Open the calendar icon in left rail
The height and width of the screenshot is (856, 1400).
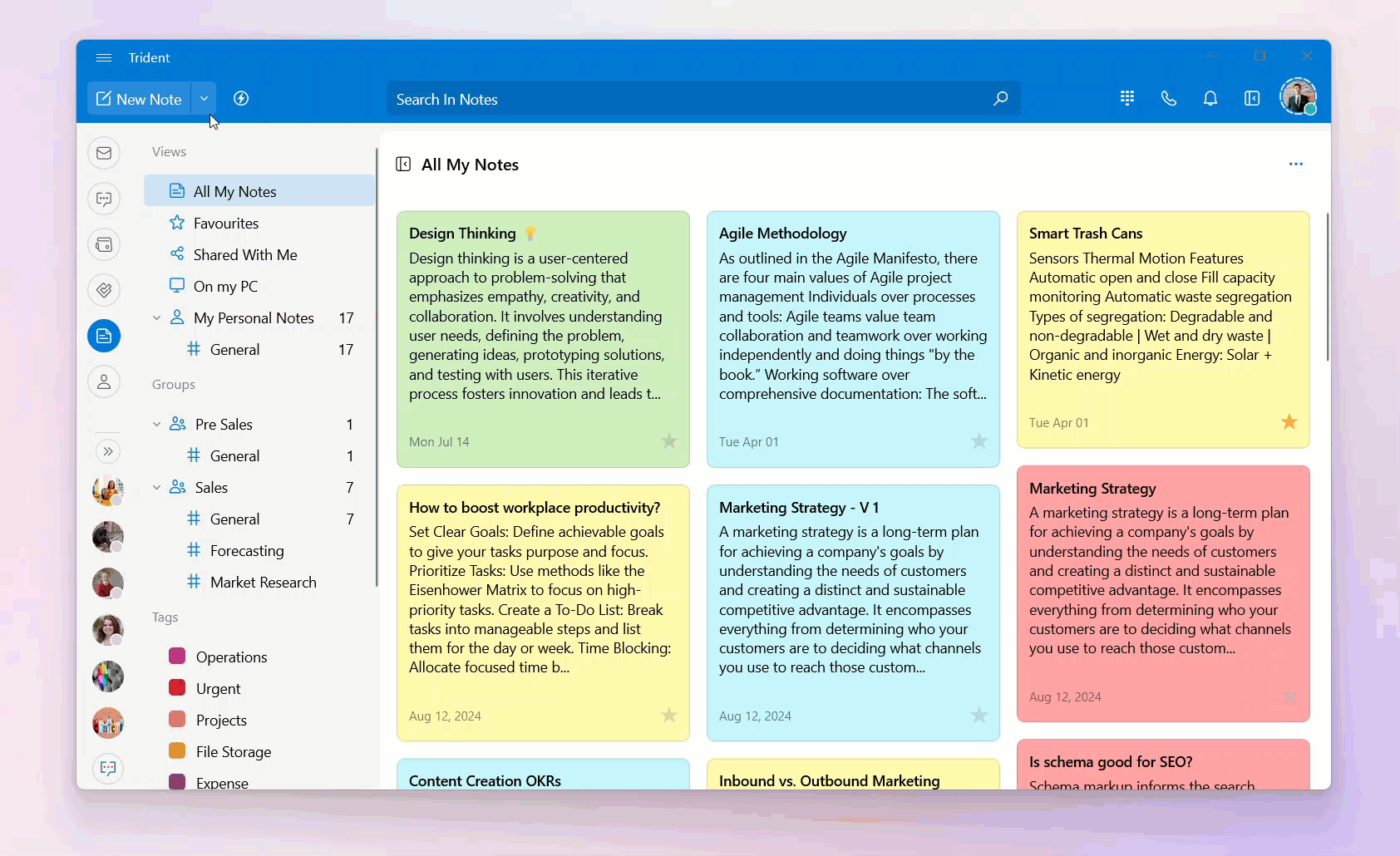(x=104, y=244)
